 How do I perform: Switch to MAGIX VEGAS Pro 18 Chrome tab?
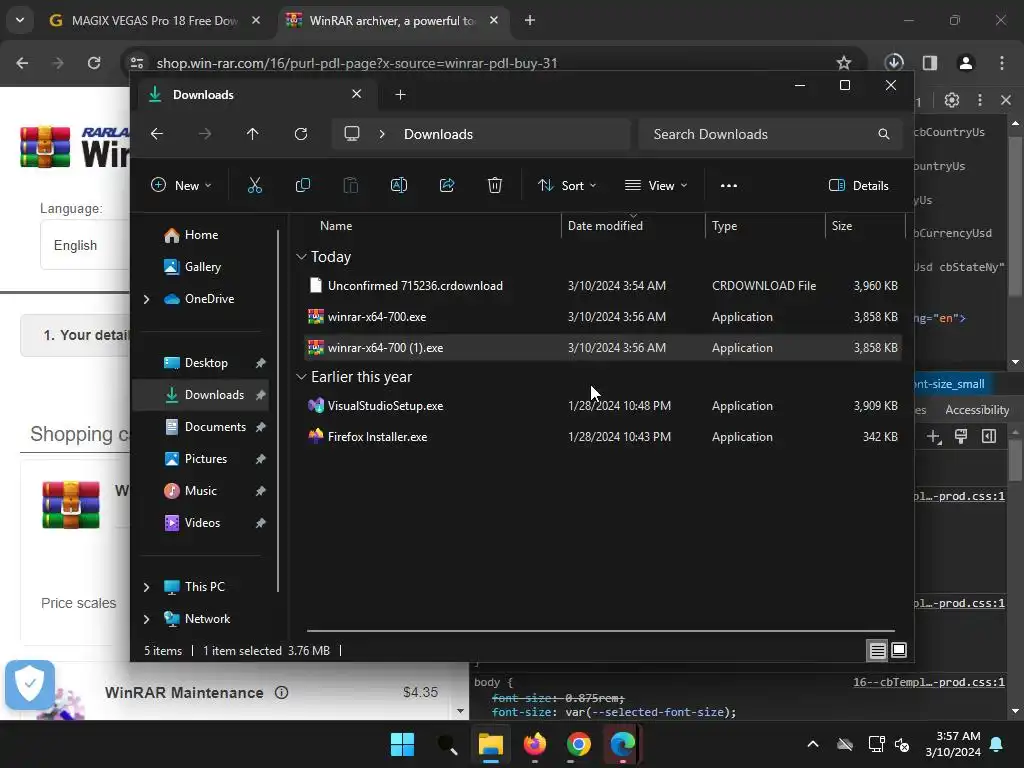(155, 20)
